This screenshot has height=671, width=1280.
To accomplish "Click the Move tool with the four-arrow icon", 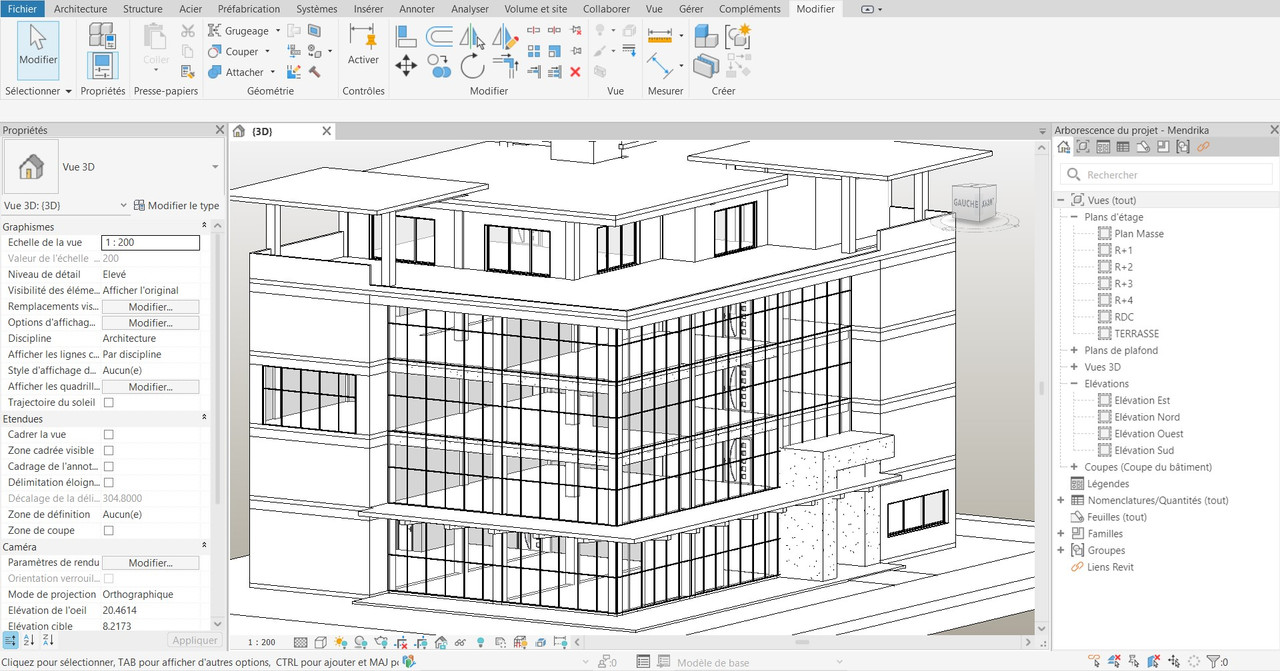I will tap(406, 66).
